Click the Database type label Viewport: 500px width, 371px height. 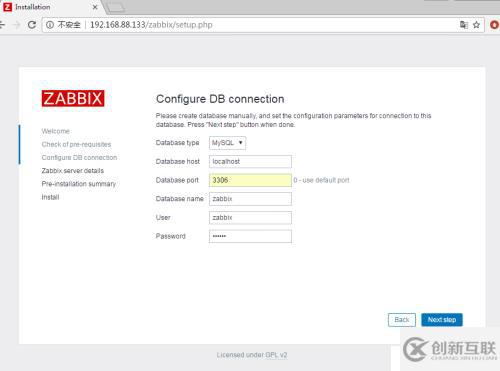[177, 143]
